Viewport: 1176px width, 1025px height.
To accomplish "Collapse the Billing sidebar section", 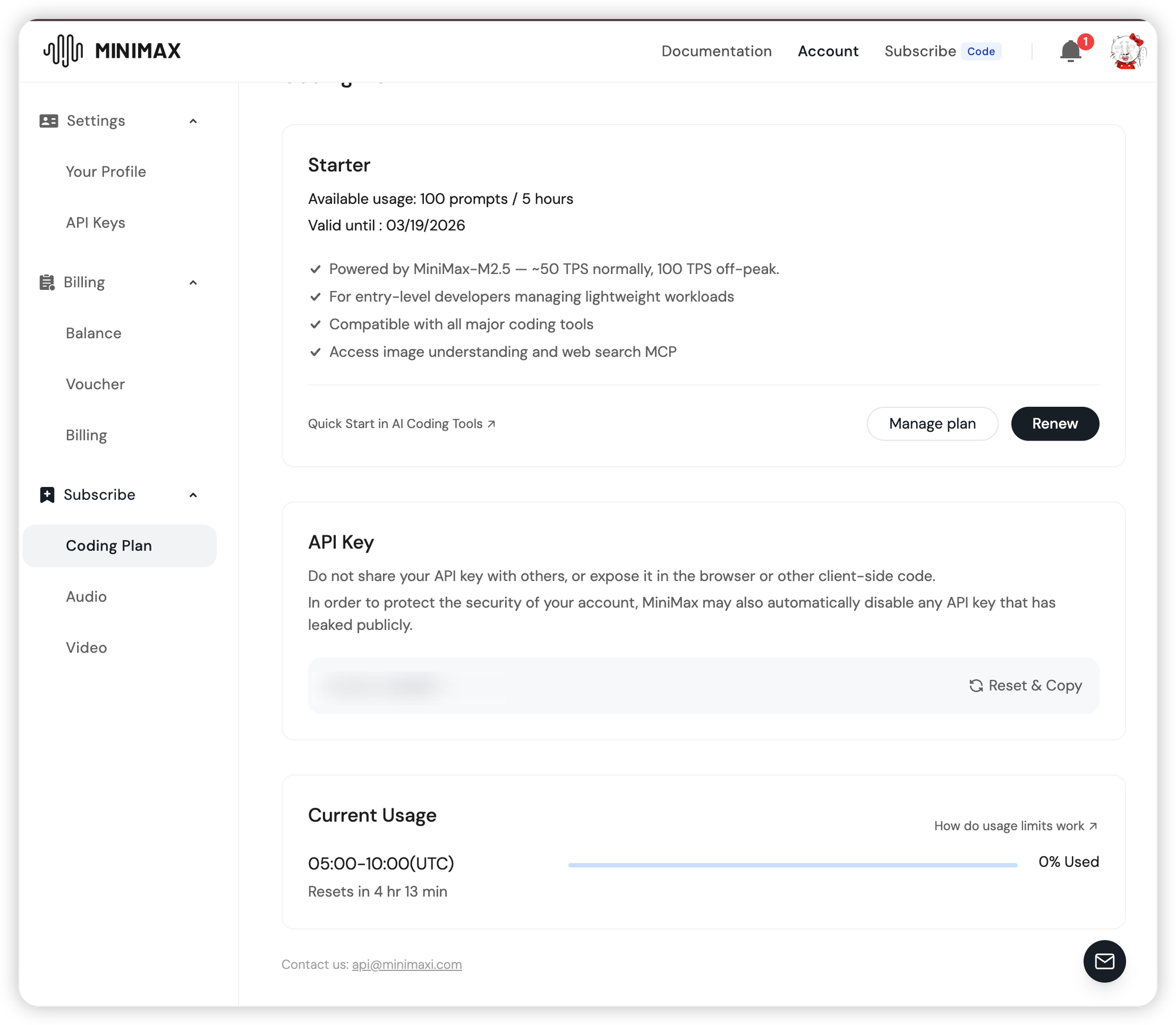I will pyautogui.click(x=193, y=283).
